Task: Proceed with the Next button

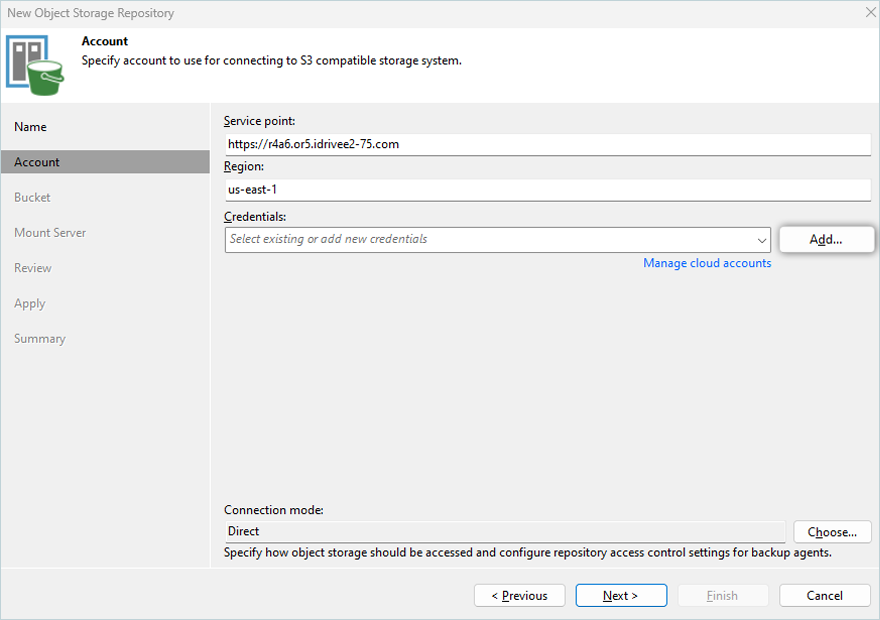Action: (x=621, y=596)
